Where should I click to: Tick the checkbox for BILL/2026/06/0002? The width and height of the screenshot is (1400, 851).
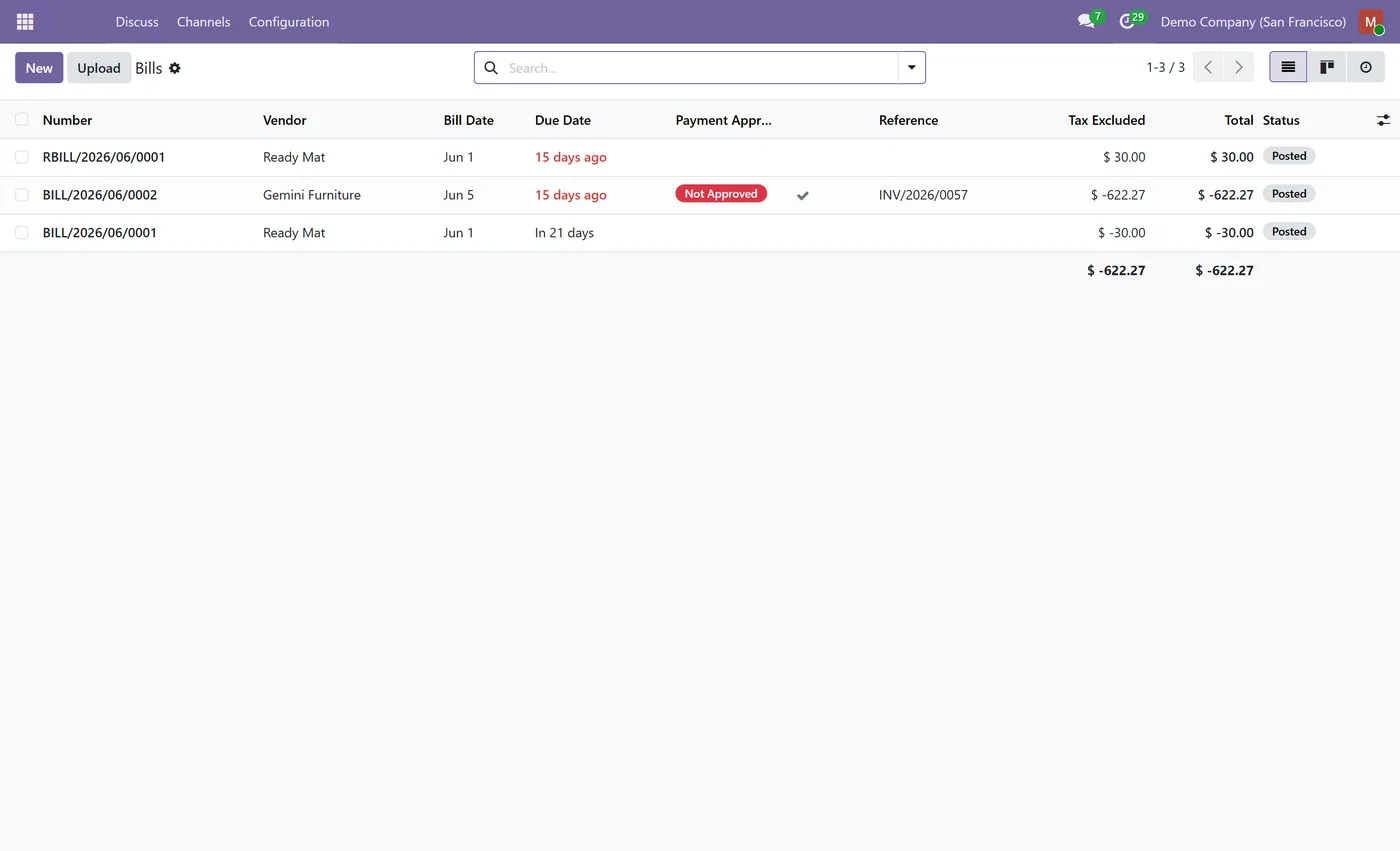(21, 195)
